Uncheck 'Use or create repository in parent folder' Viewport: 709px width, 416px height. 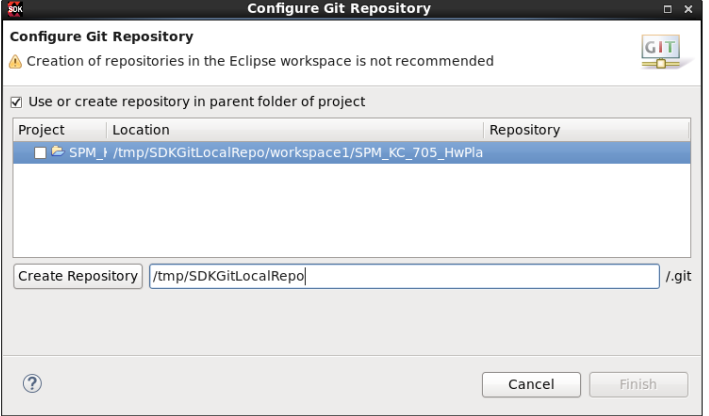16,102
